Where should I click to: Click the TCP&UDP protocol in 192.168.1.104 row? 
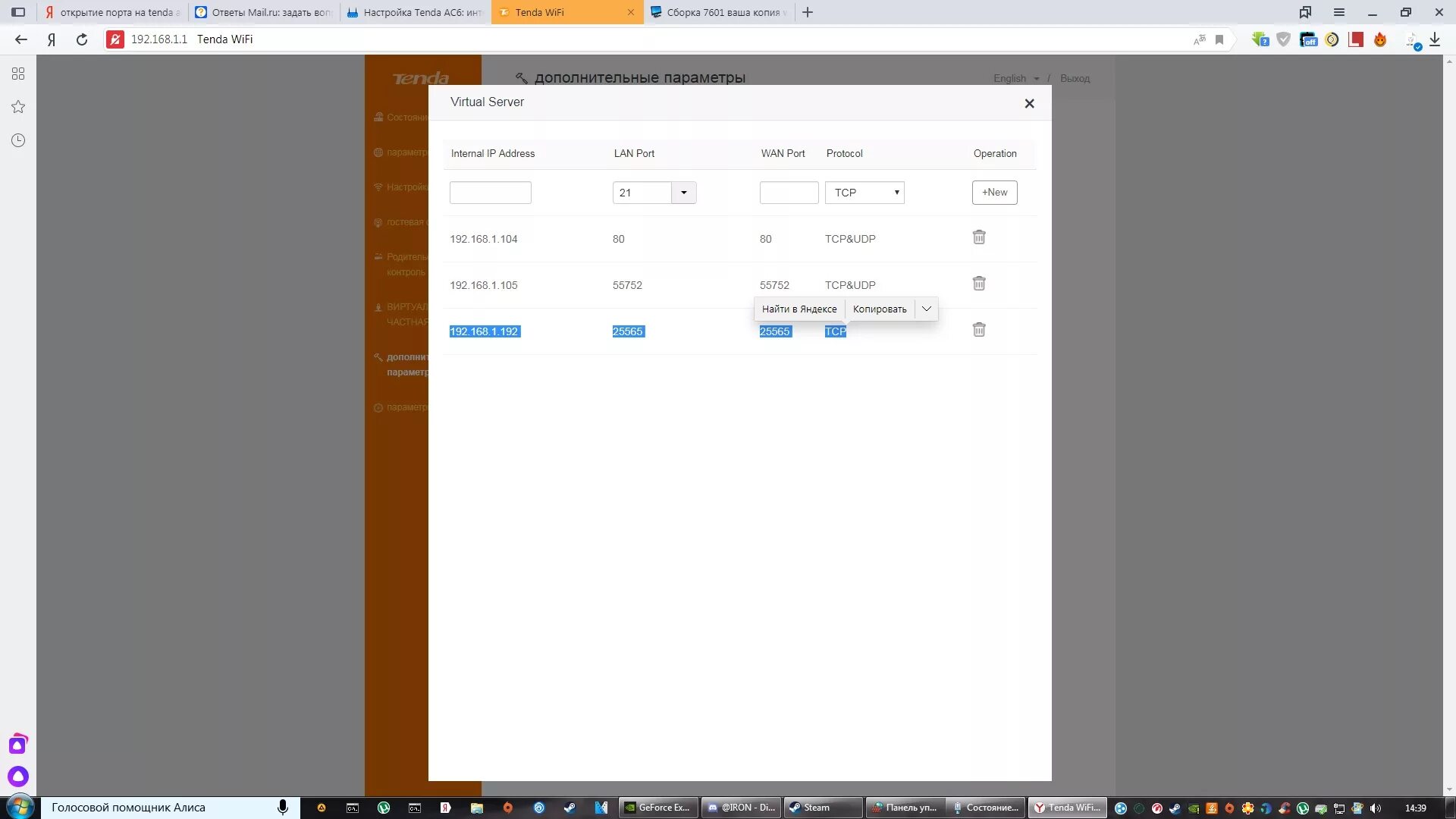click(850, 239)
